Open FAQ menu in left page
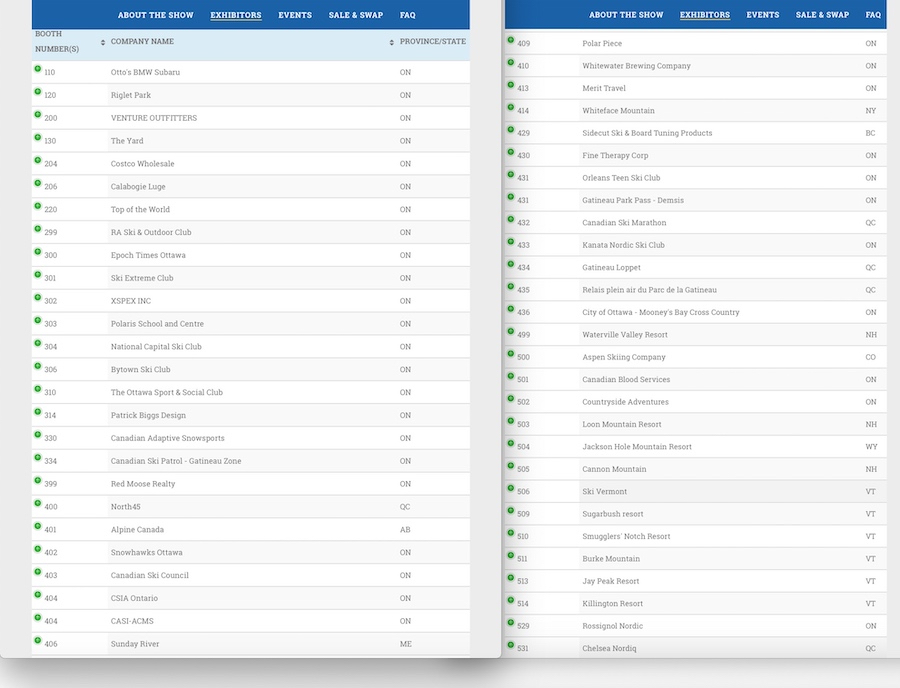This screenshot has width=900, height=688. (x=408, y=15)
